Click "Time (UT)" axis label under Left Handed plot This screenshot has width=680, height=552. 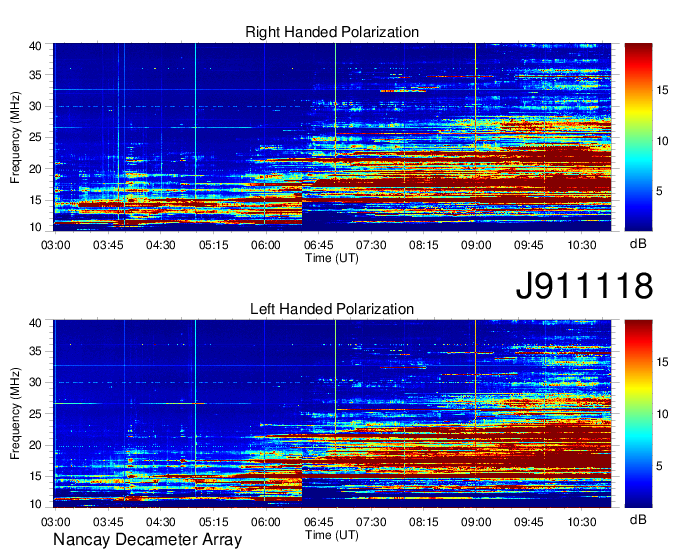click(332, 535)
